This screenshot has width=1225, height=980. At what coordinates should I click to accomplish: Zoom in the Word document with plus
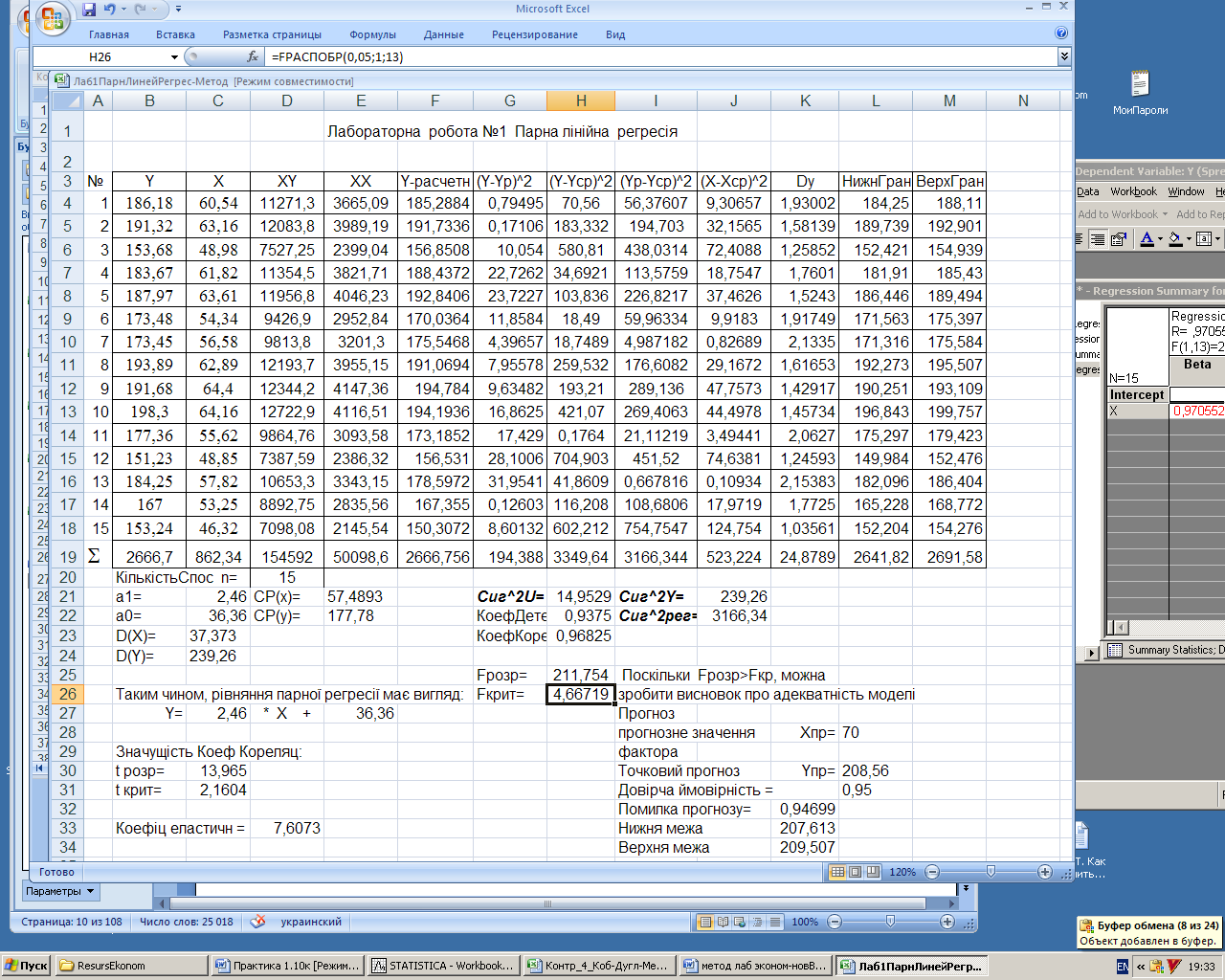pos(947,922)
